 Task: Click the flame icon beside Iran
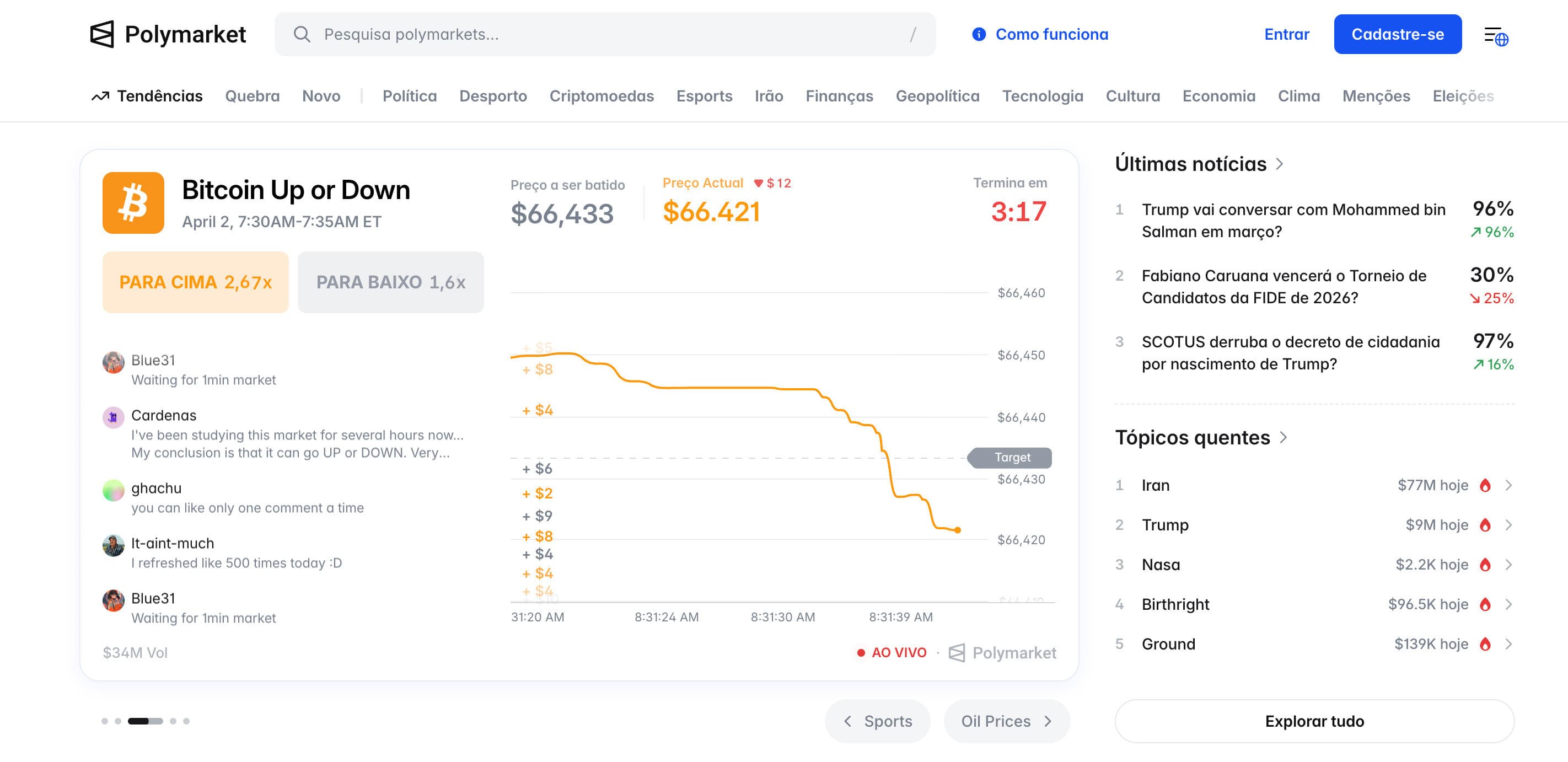coord(1485,485)
